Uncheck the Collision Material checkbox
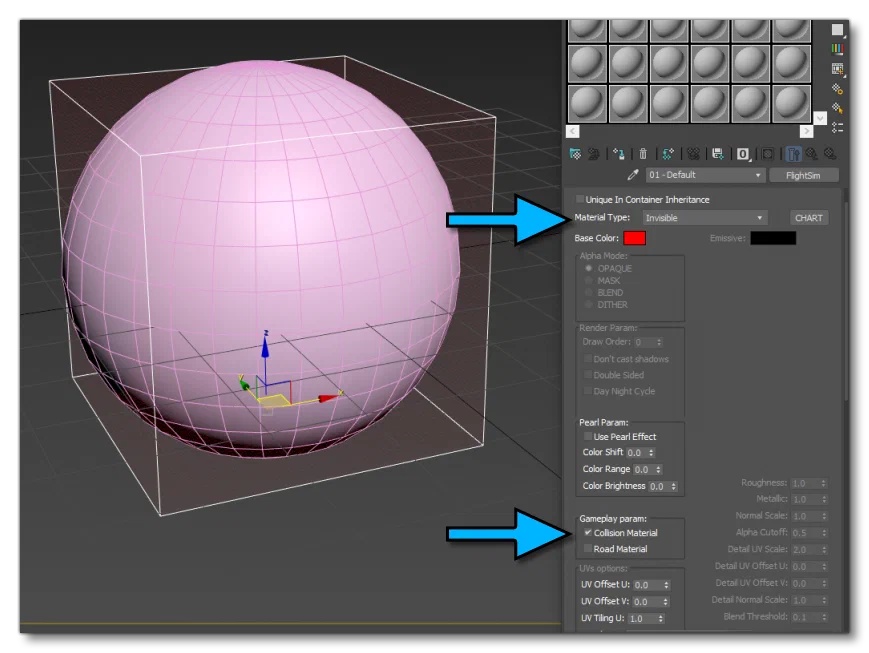Image resolution: width=869 pixels, height=653 pixels. click(588, 532)
